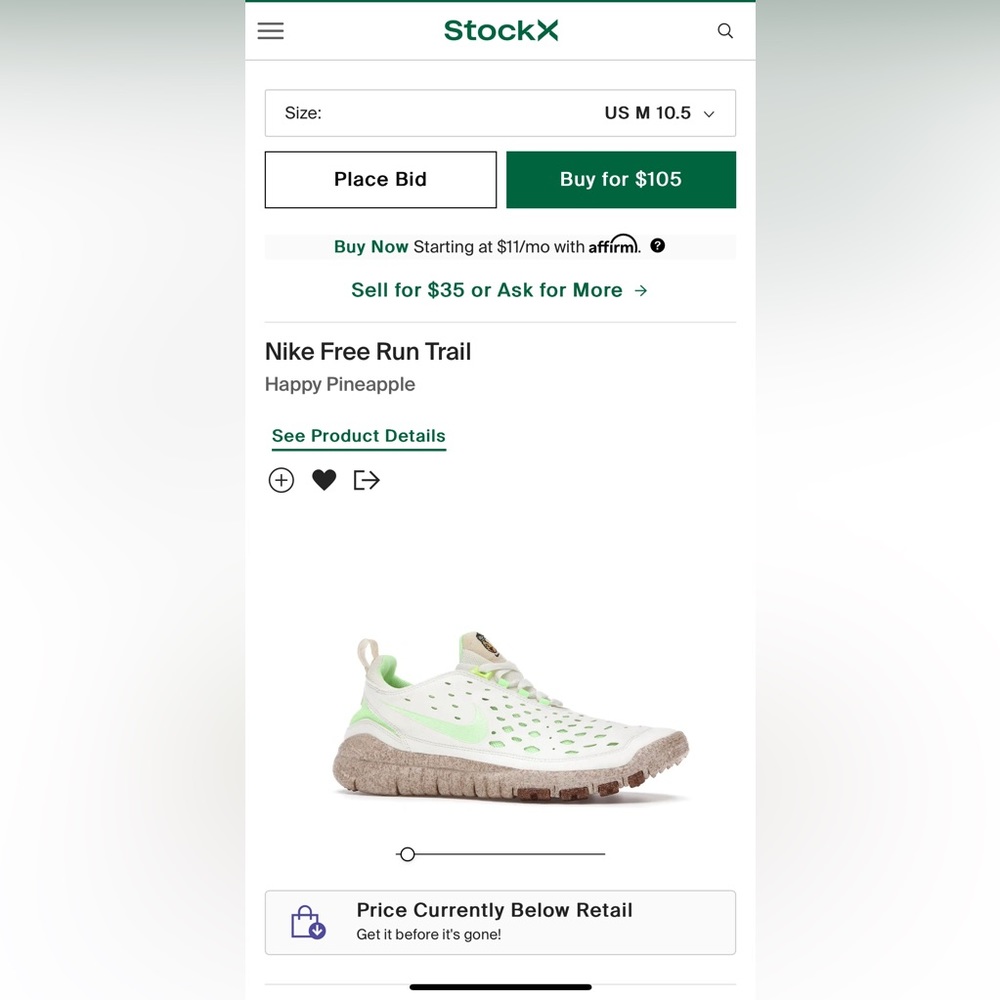Open the hamburger navigation menu
This screenshot has height=1000, width=1000.
click(270, 31)
